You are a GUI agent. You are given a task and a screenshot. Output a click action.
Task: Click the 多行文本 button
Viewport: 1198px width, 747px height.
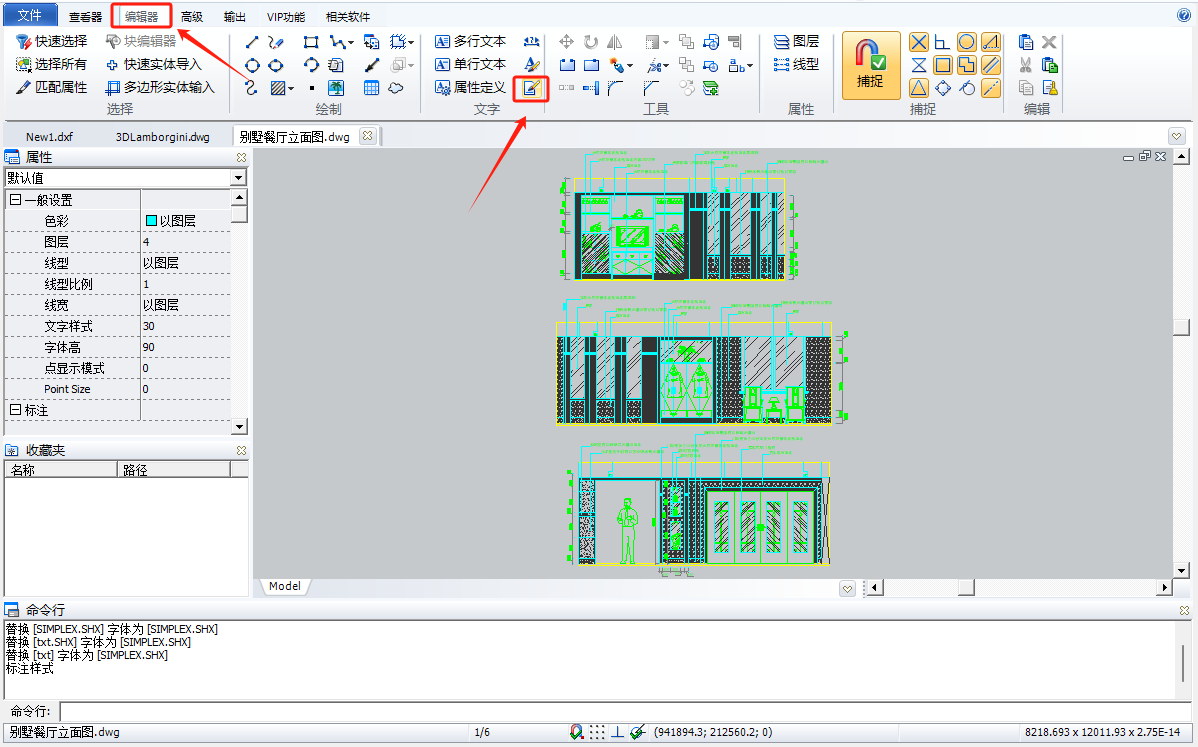[471, 42]
